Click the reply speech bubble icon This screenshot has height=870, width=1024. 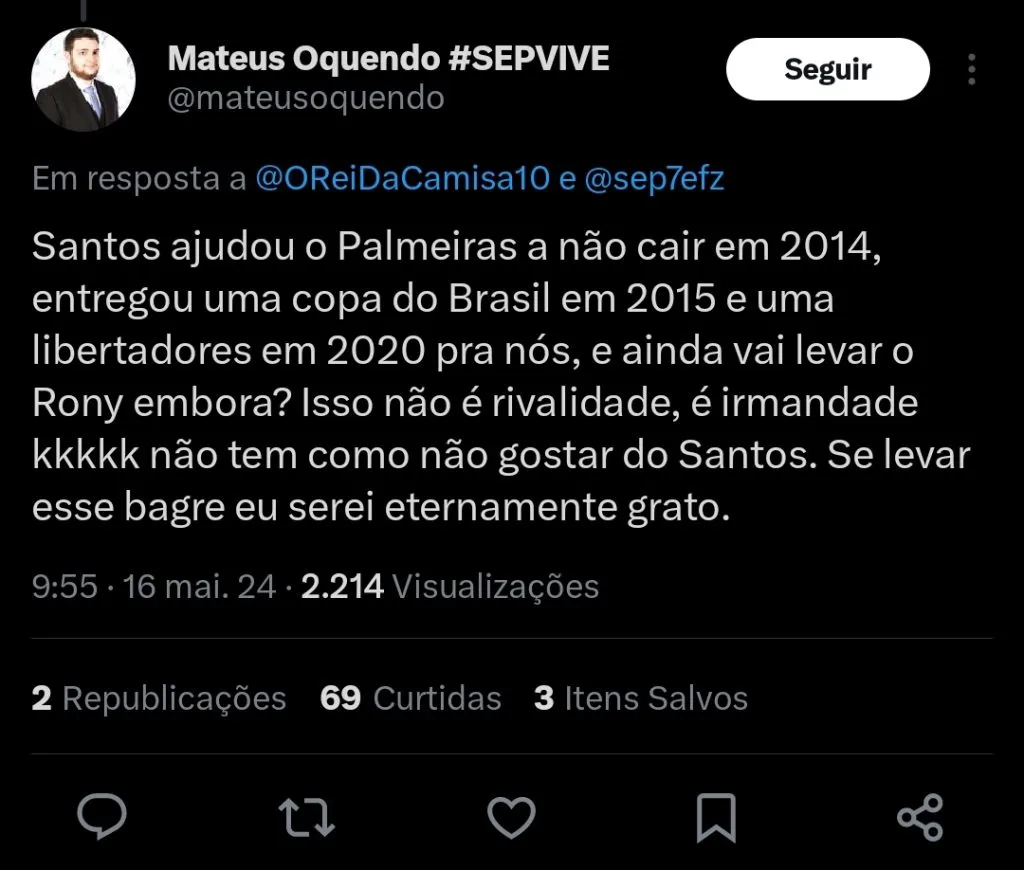[102, 817]
